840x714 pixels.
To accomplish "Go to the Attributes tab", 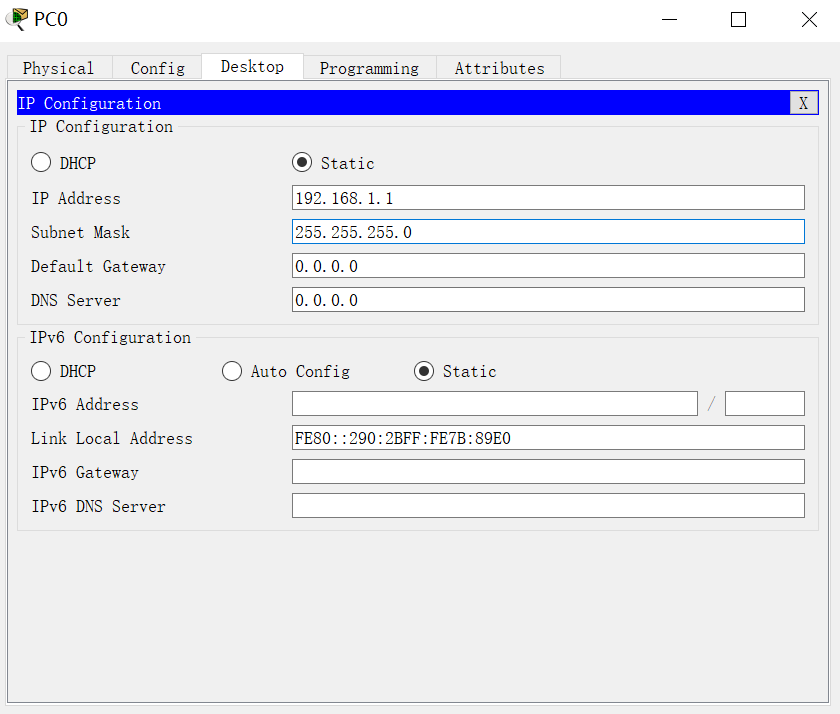I will pyautogui.click(x=499, y=68).
